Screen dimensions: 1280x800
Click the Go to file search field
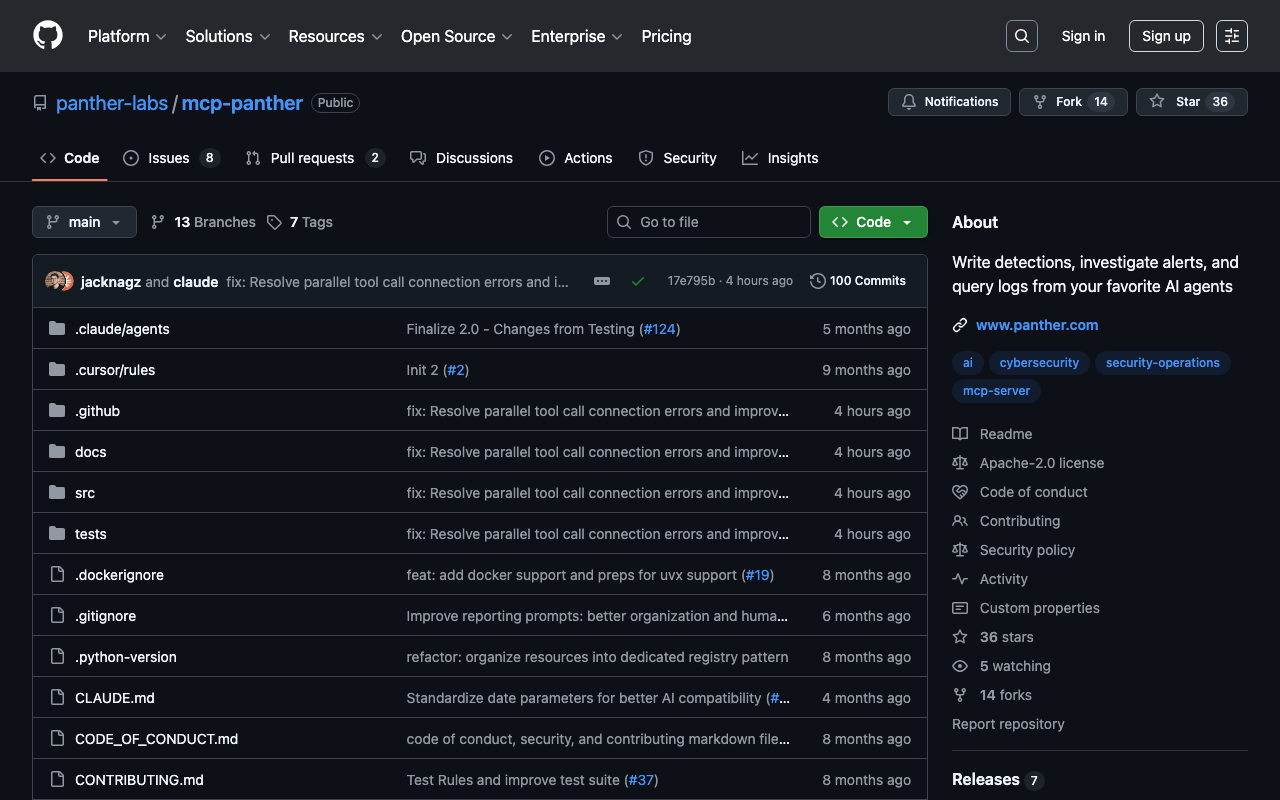708,222
